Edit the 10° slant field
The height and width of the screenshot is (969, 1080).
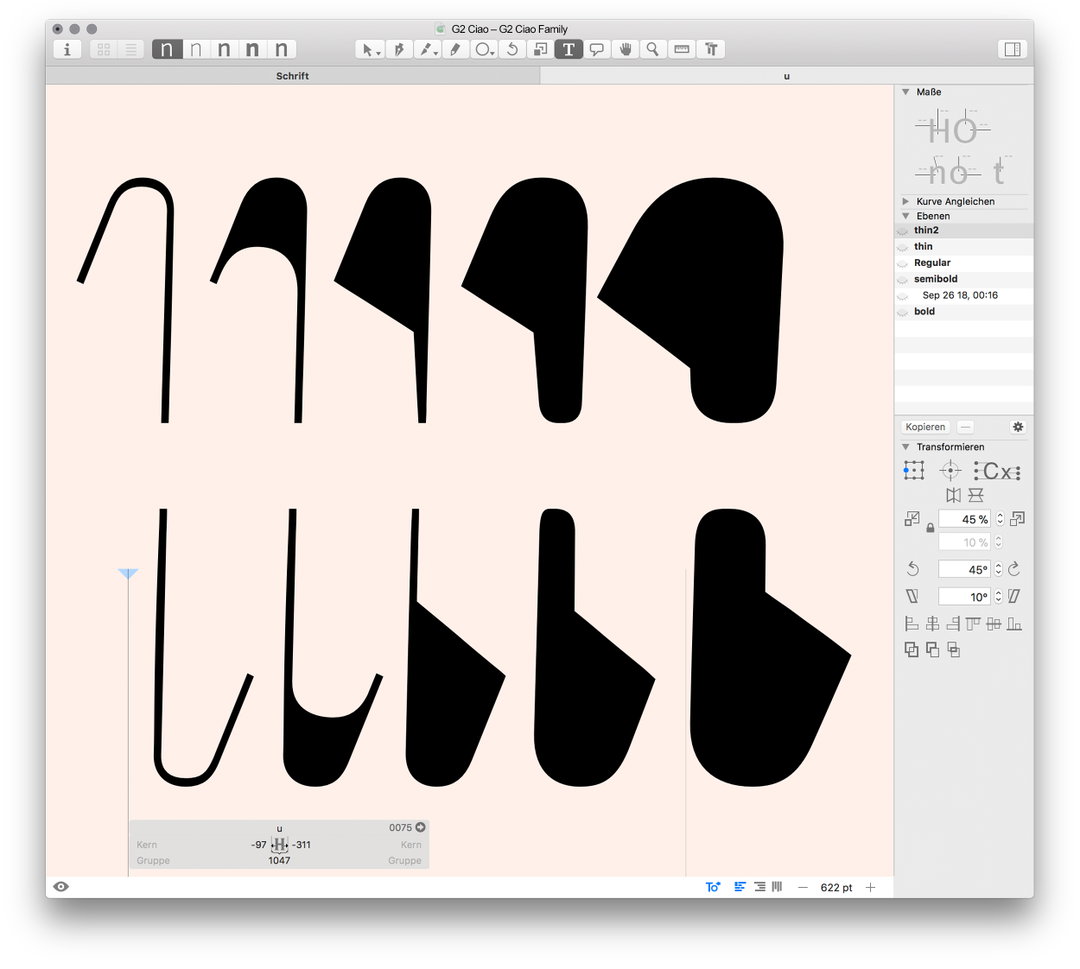[x=965, y=596]
